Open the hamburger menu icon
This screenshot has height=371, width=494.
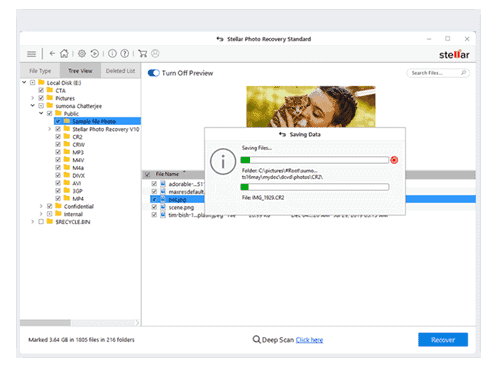[x=31, y=54]
